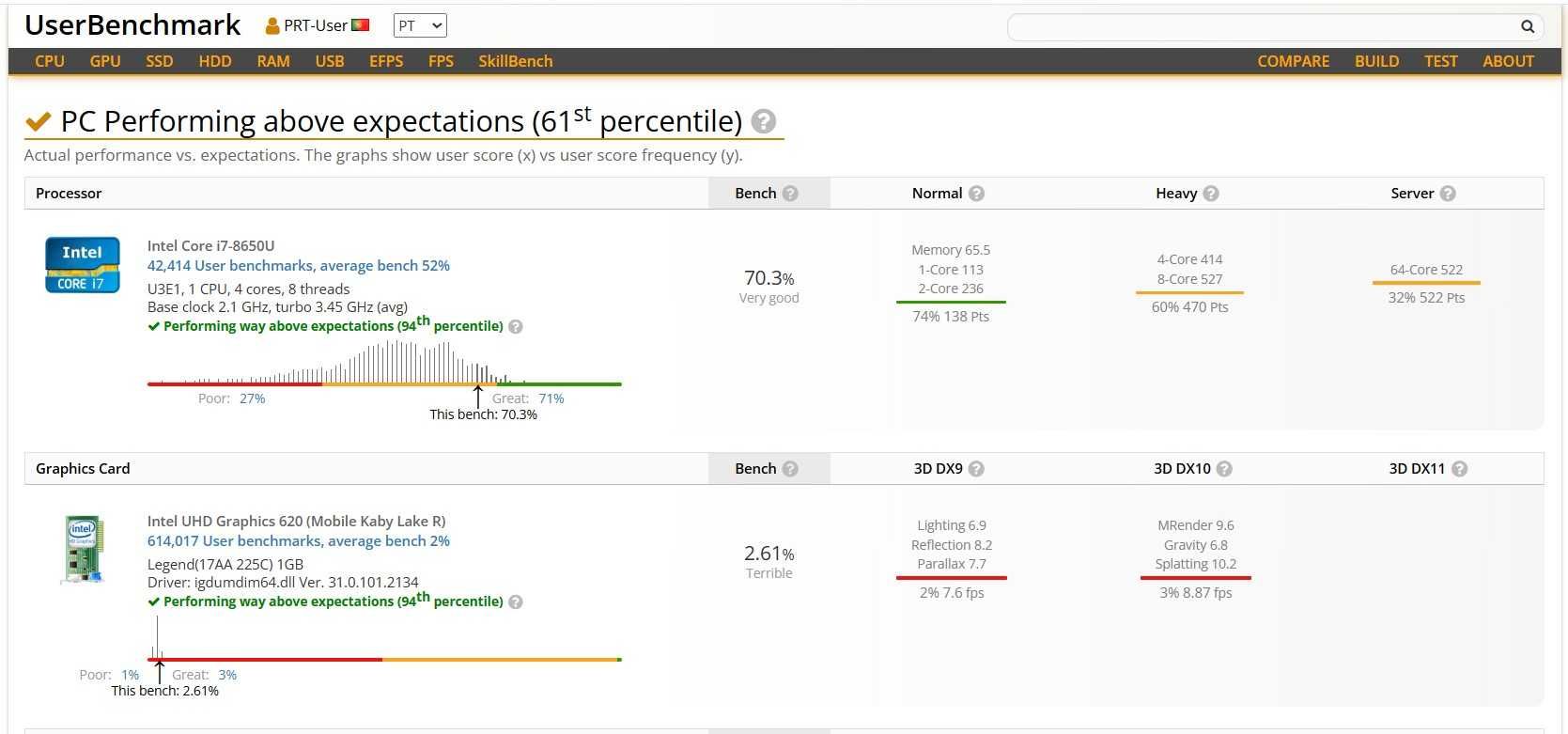The width and height of the screenshot is (1568, 734).
Task: Click help icon beside Processor Bench header
Action: coord(790,194)
